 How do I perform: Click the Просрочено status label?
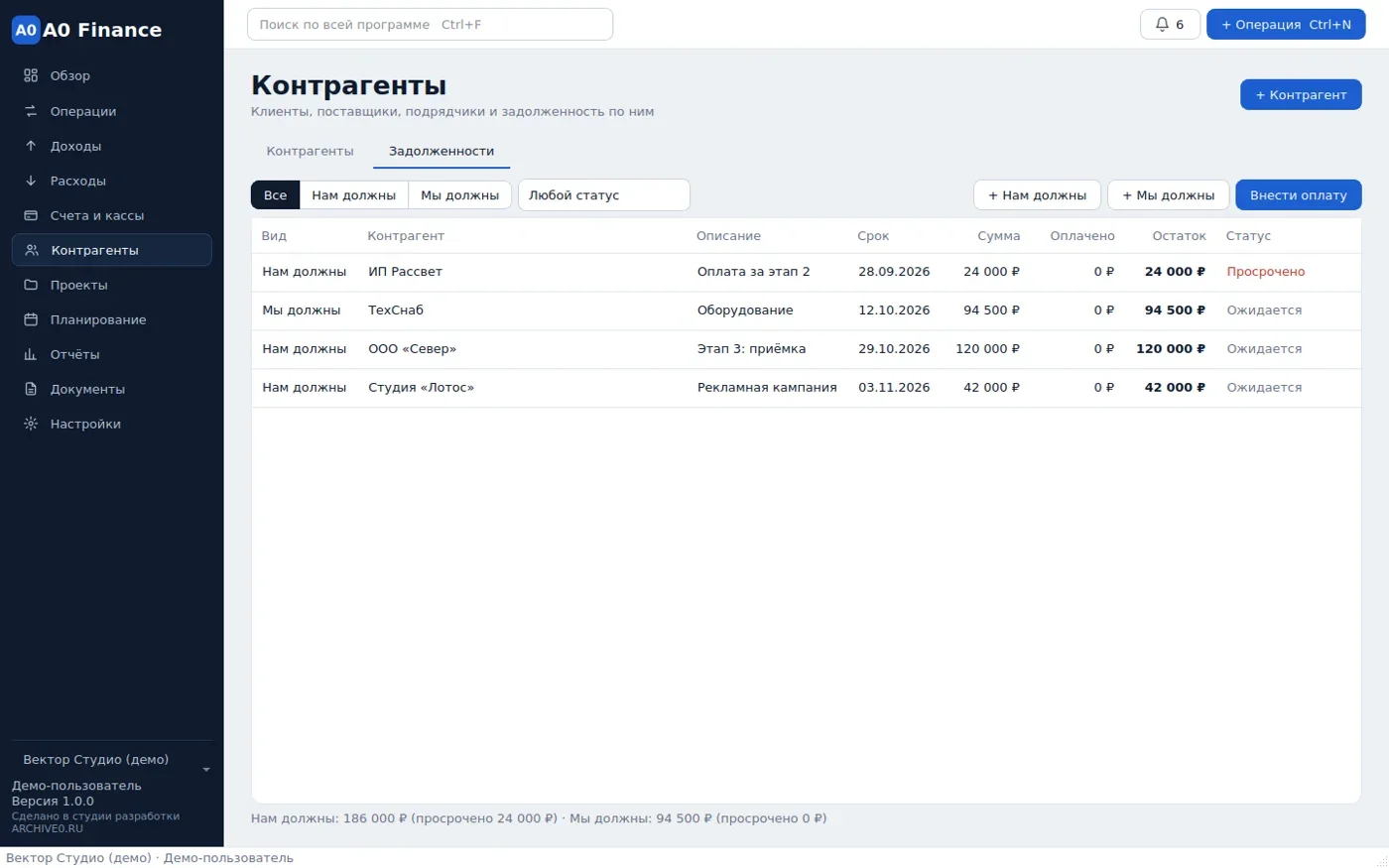(1266, 272)
